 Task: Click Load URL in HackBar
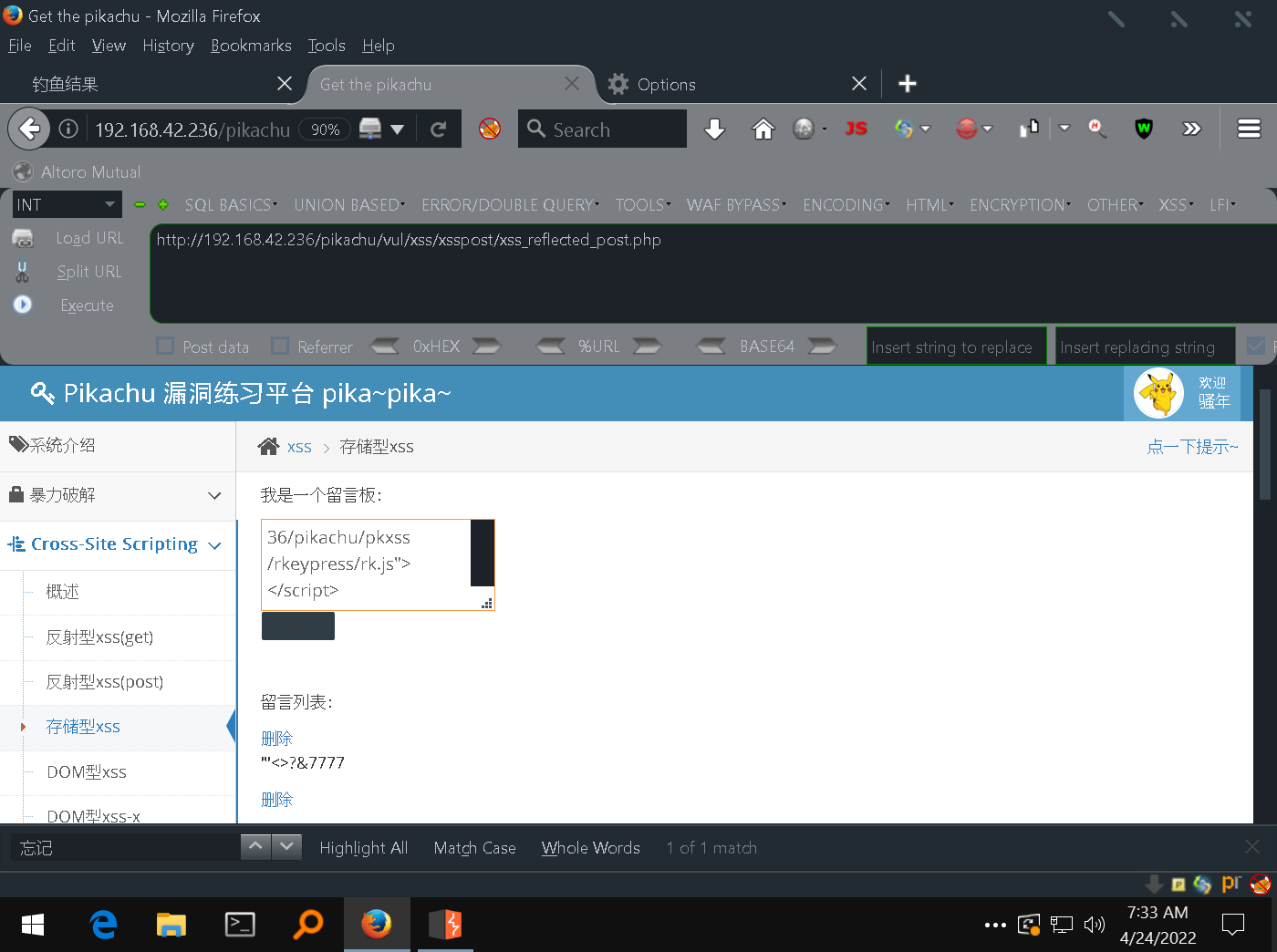(89, 238)
